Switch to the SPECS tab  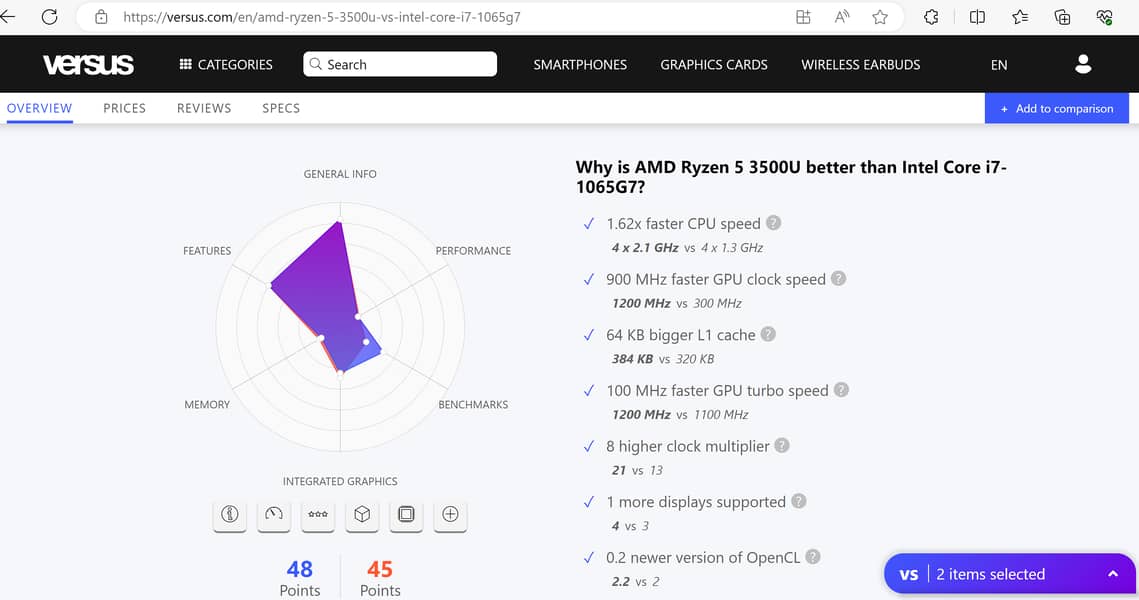(281, 108)
